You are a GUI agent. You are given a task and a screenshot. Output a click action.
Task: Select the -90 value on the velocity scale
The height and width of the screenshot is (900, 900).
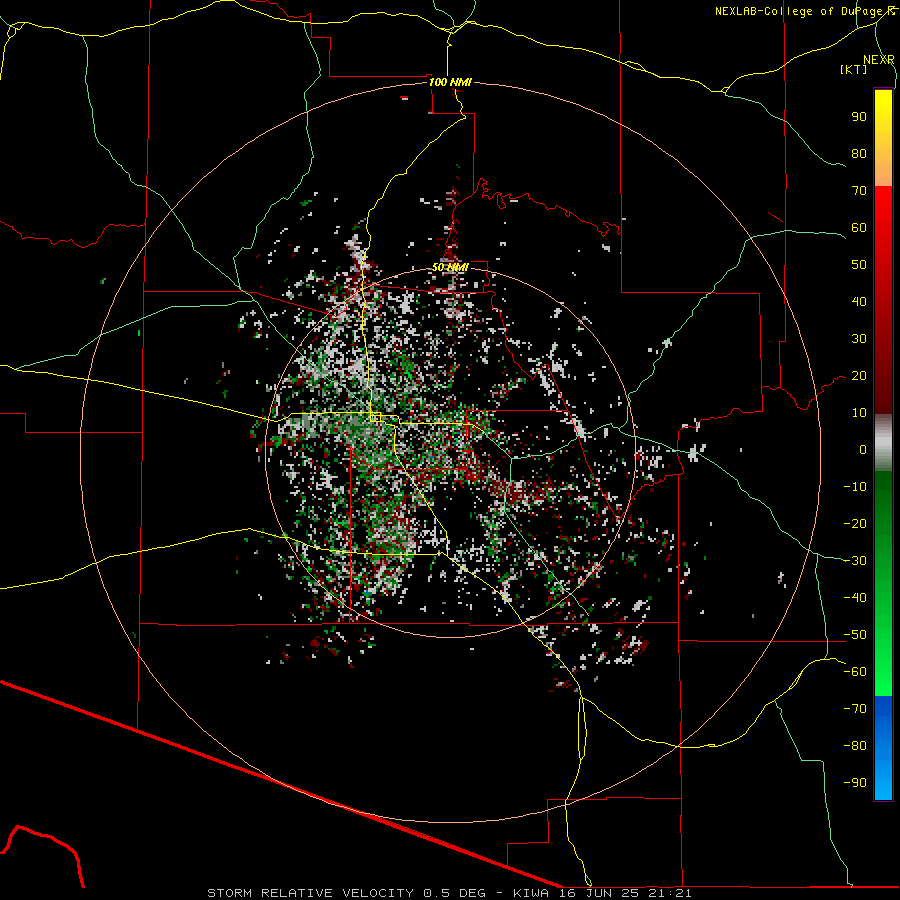tap(855, 783)
